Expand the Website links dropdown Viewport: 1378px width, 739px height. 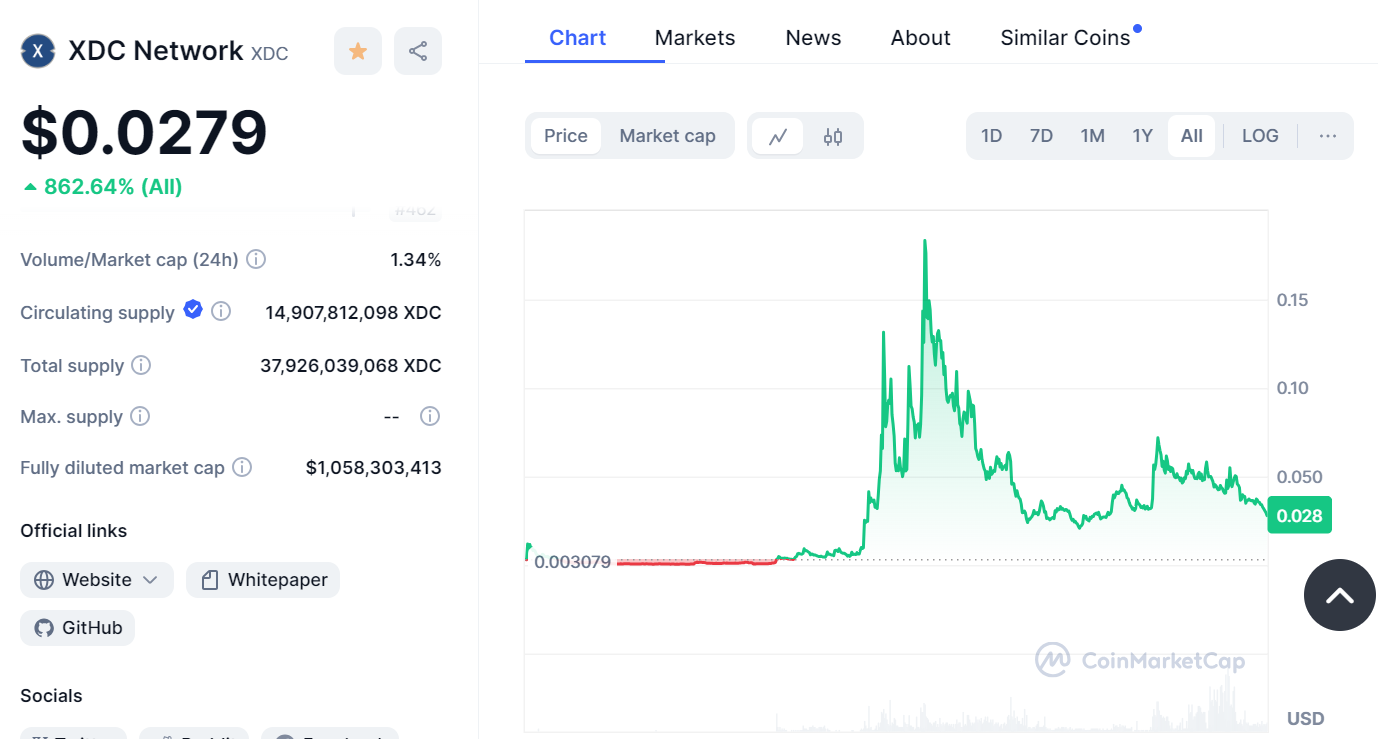coord(97,580)
